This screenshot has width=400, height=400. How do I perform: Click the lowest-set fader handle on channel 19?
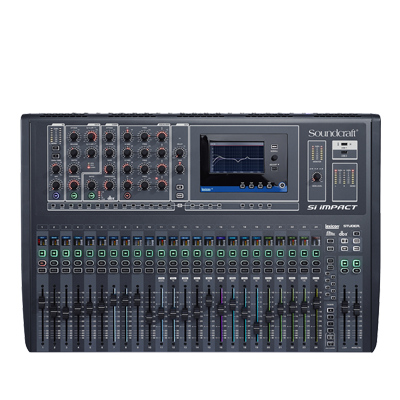click(x=256, y=328)
